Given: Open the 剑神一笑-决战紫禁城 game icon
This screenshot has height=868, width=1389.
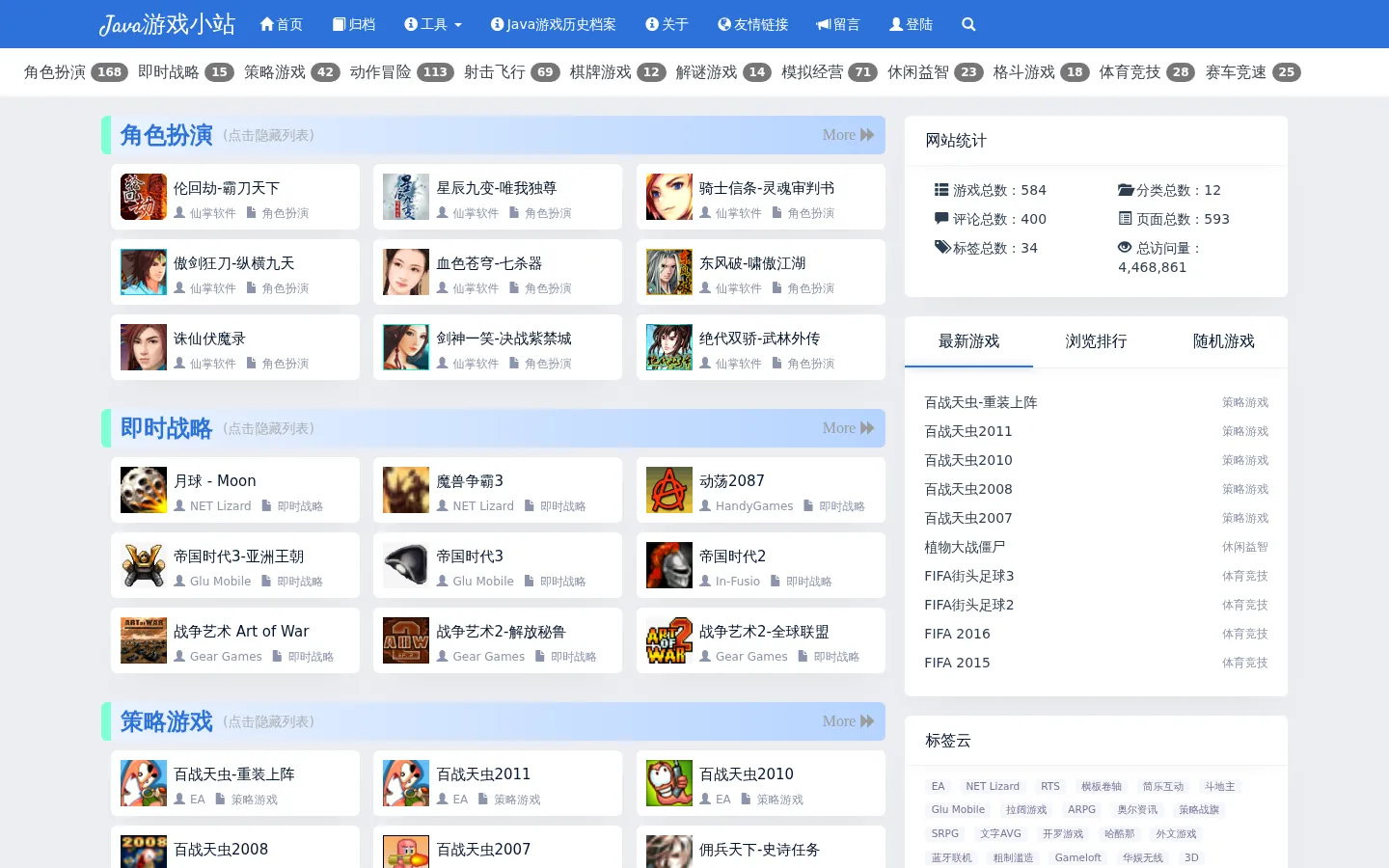Looking at the screenshot, I should tap(406, 347).
